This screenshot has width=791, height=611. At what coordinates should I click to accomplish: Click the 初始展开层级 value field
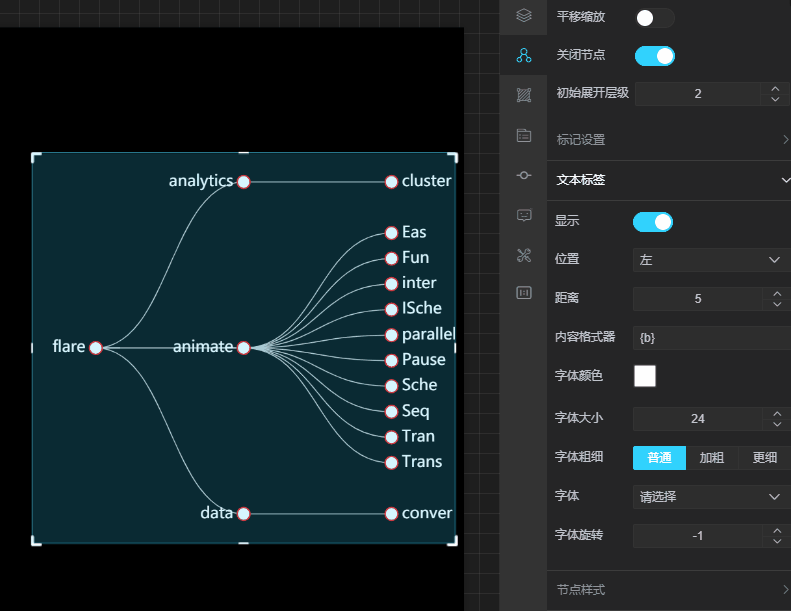pos(698,94)
